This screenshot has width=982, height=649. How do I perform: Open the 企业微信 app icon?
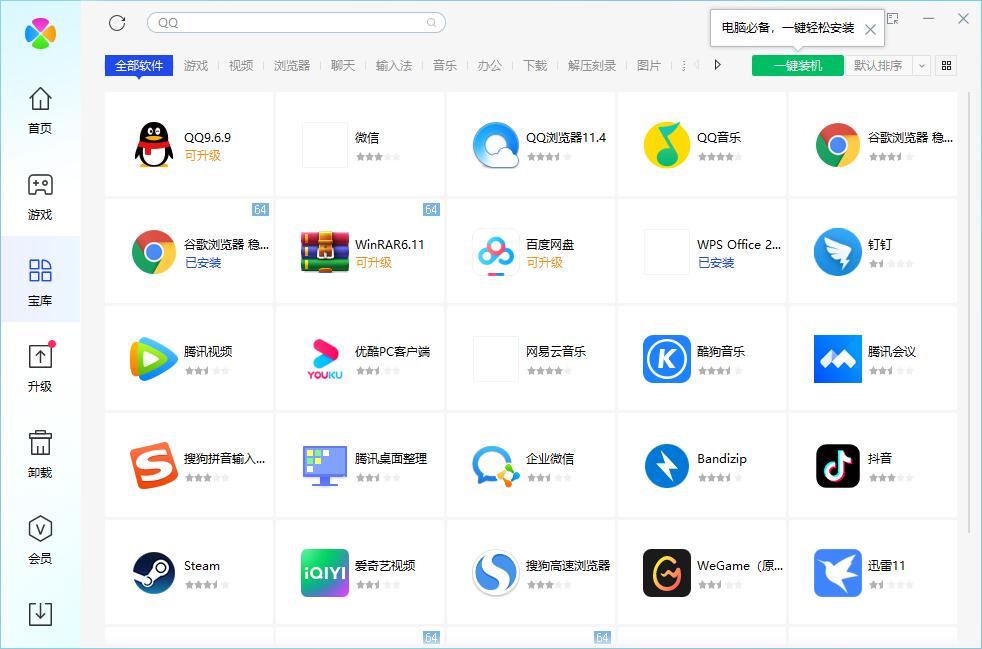tap(496, 466)
